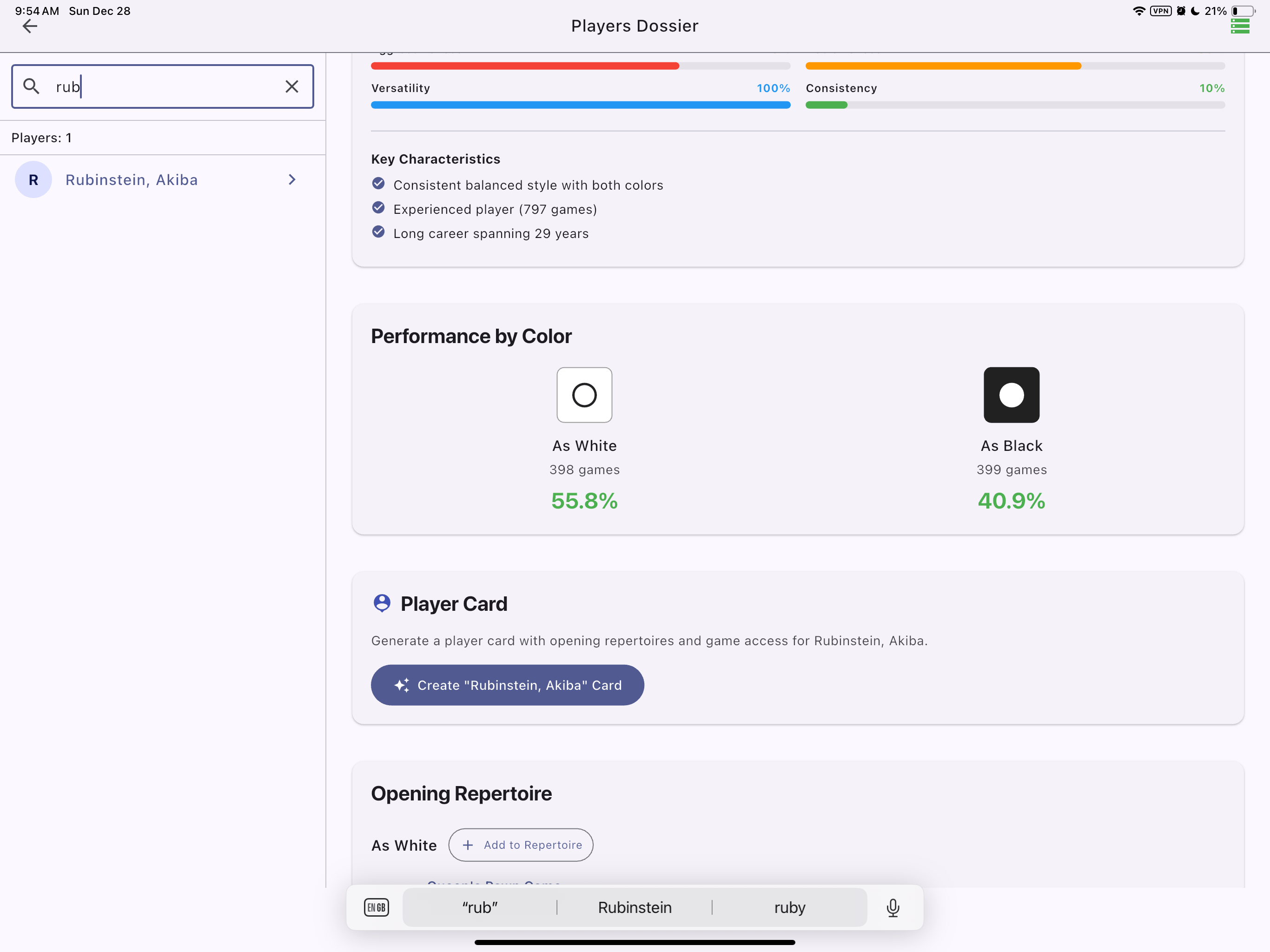This screenshot has width=1270, height=952.
Task: Start dictation with the microphone icon
Action: click(x=893, y=907)
